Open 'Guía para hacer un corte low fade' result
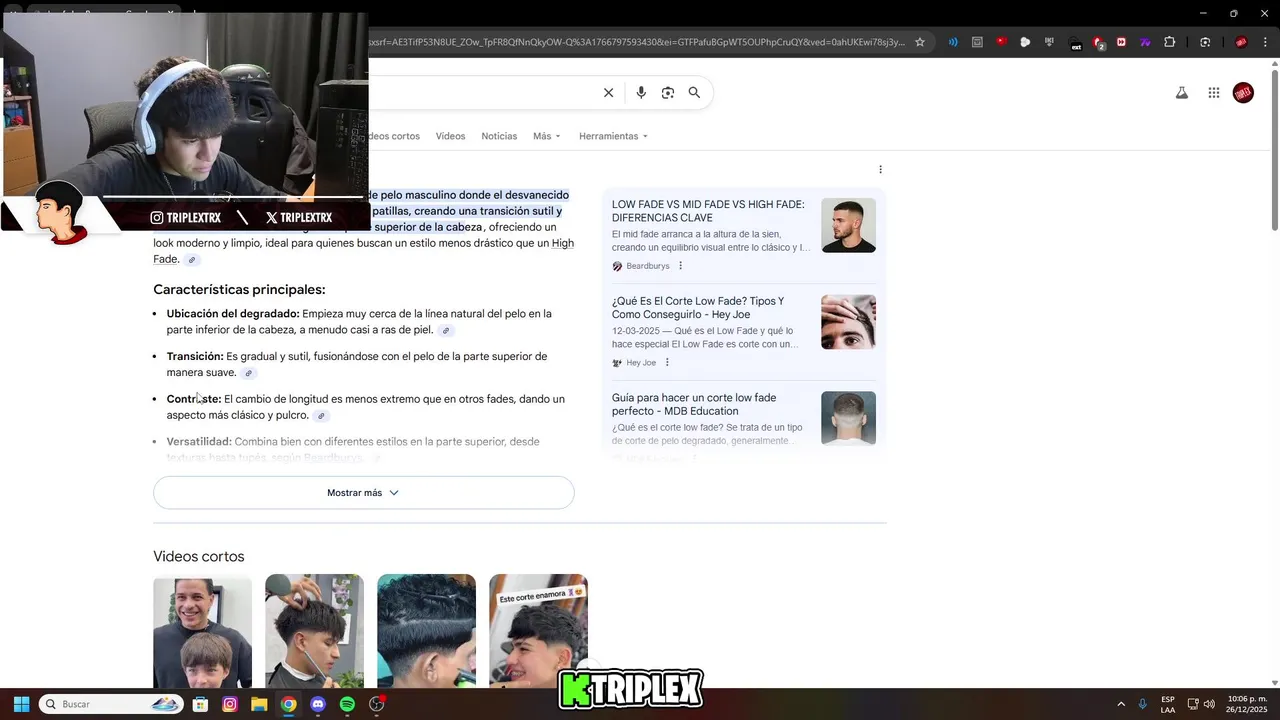This screenshot has width=1280, height=720. tap(694, 404)
